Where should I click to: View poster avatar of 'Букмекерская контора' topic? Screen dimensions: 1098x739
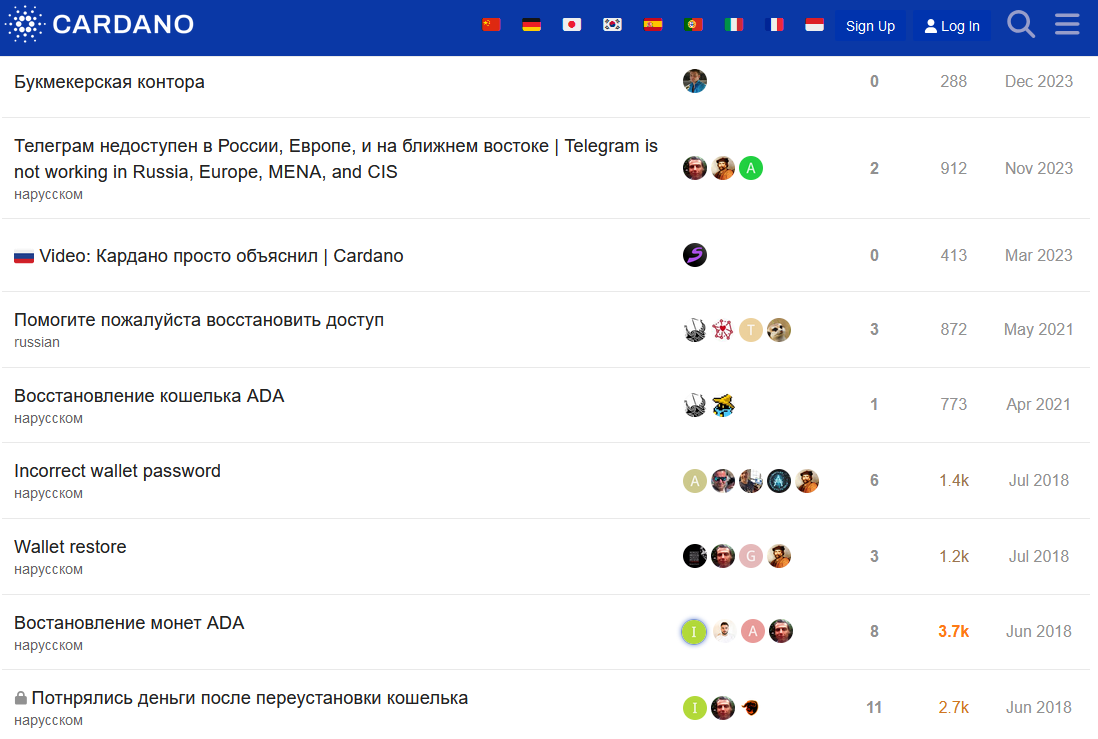(695, 81)
